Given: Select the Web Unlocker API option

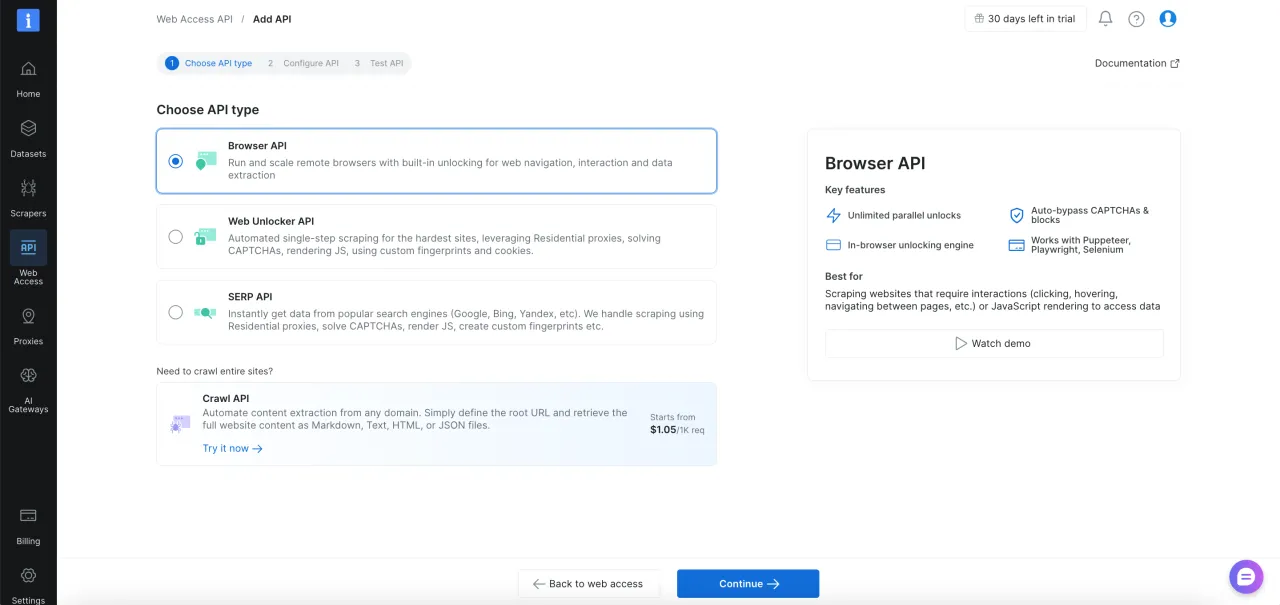Looking at the screenshot, I should click(176, 237).
